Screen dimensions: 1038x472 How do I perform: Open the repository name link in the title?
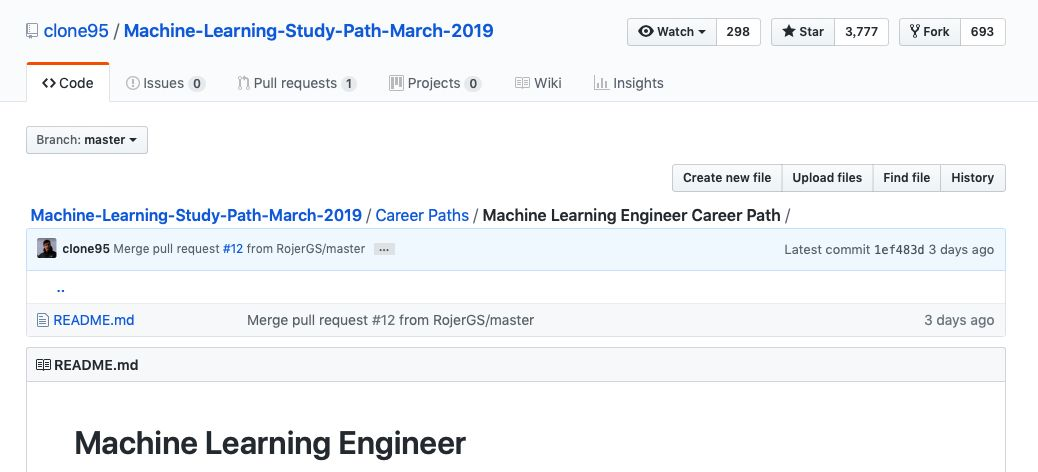(308, 31)
